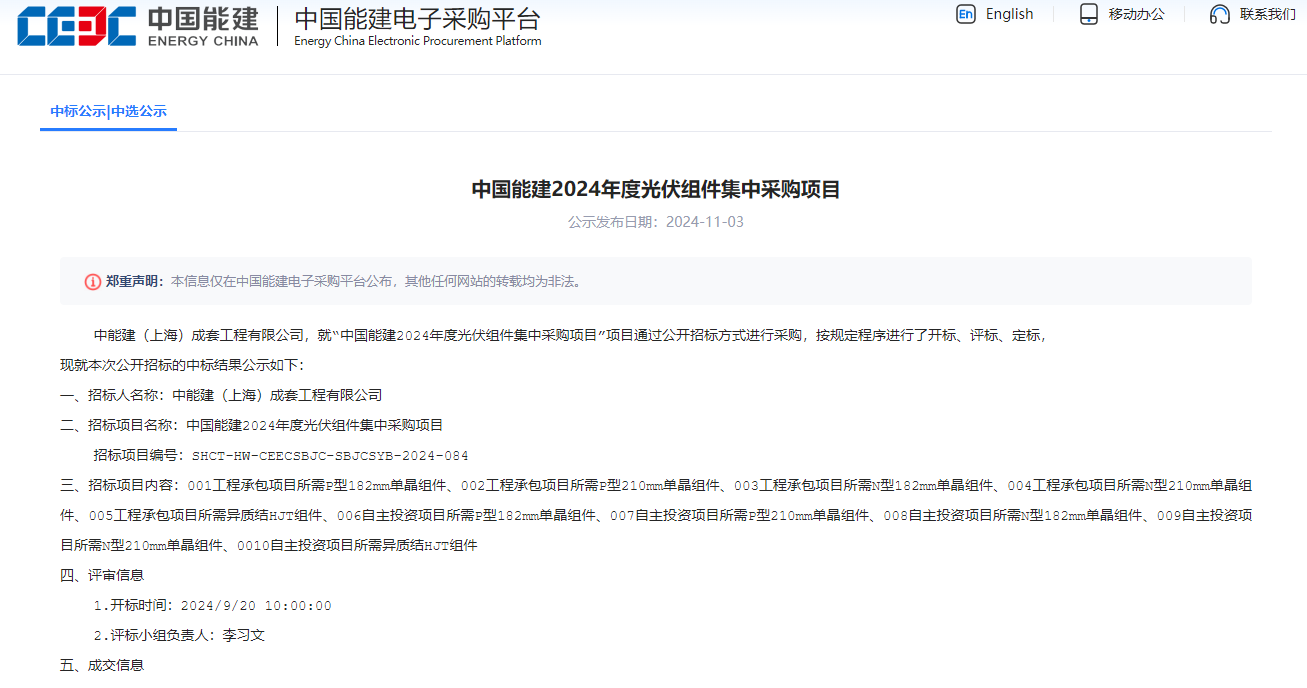1307x688 pixels.
Task: Open the 移动办公 link
Action: pyautogui.click(x=1136, y=14)
